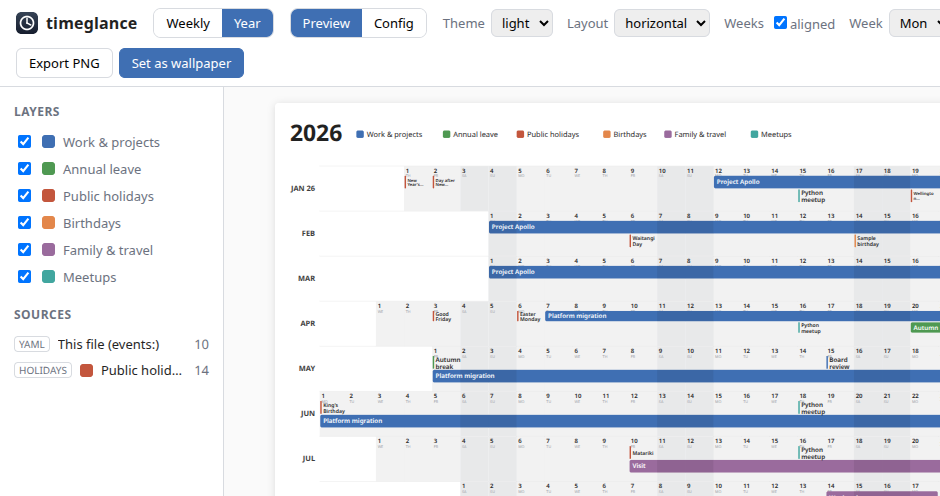
Task: Click Annual leave in the calendar legend
Action: [471, 134]
